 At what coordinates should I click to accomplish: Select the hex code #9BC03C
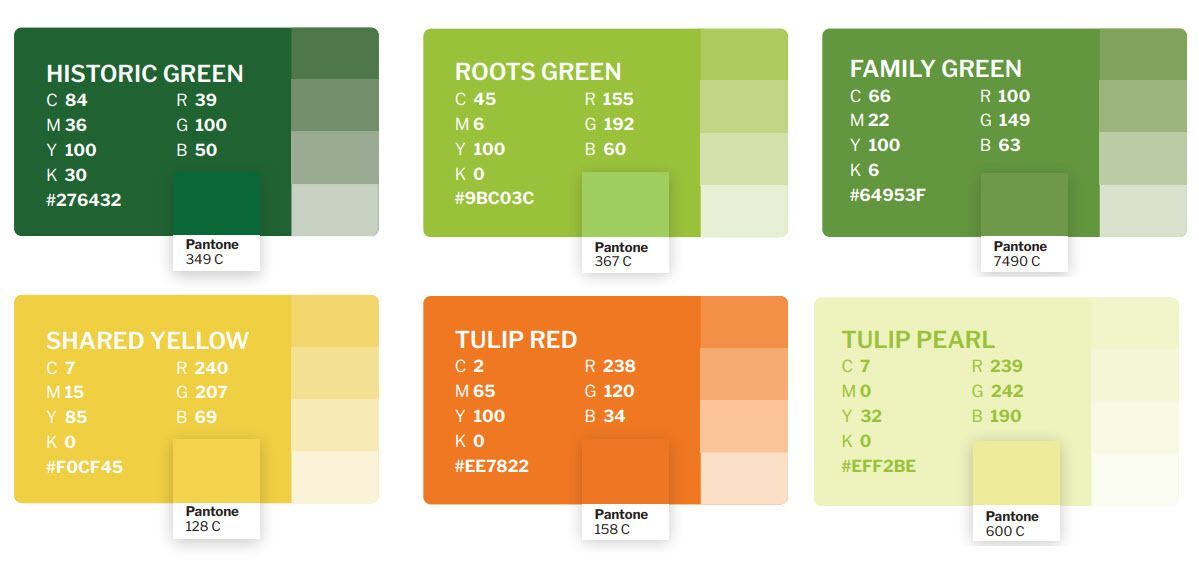click(494, 198)
